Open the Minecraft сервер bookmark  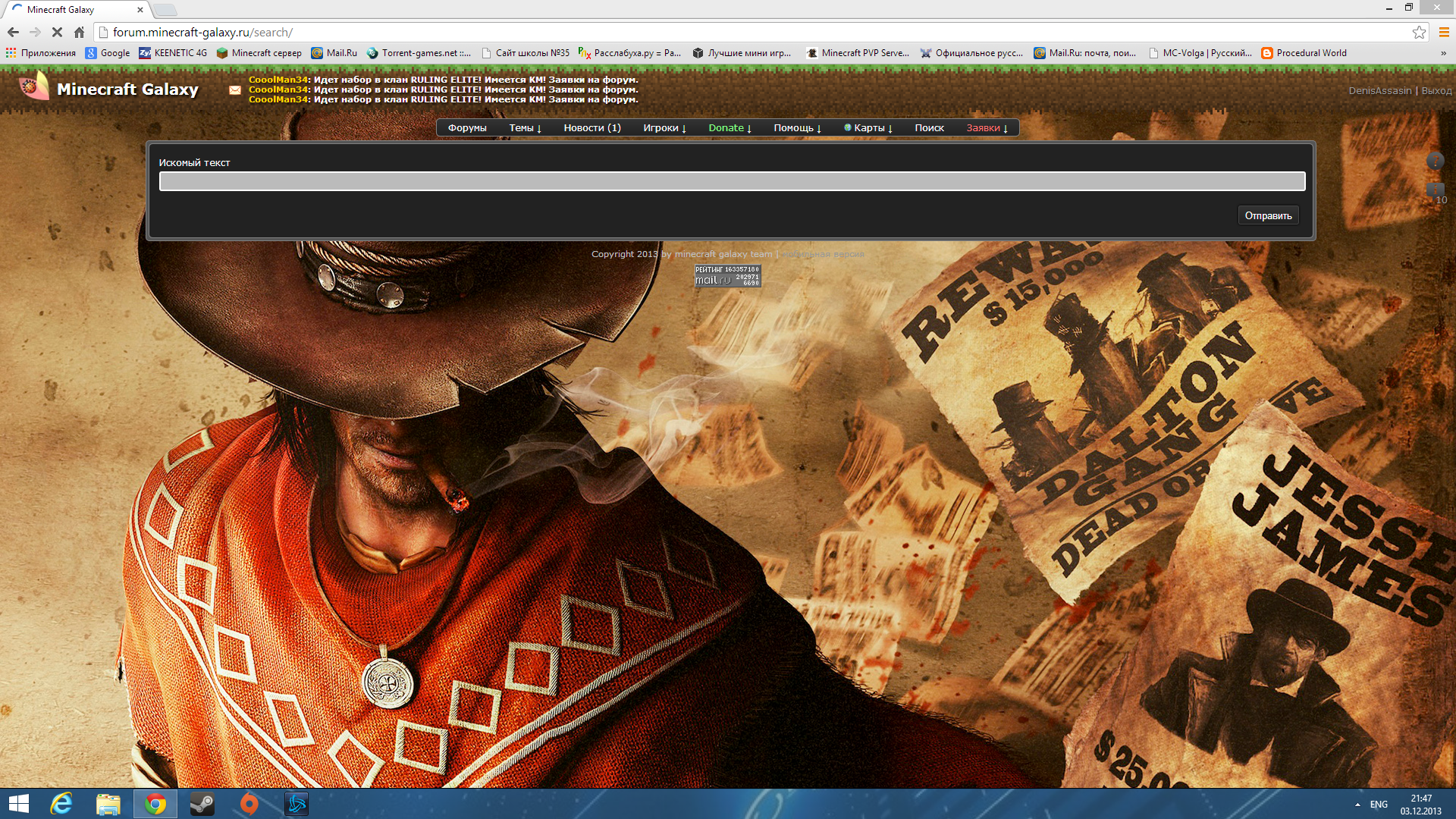(259, 53)
